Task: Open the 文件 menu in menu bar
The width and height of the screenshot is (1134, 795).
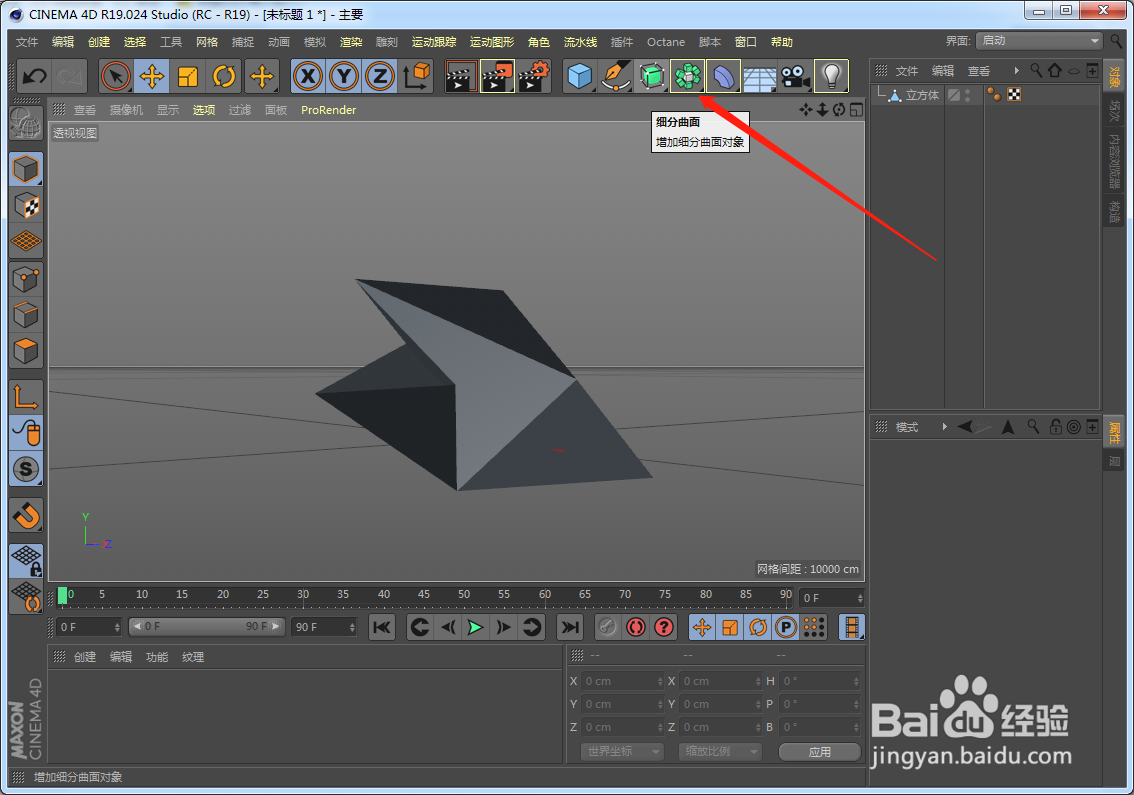Action: 27,42
